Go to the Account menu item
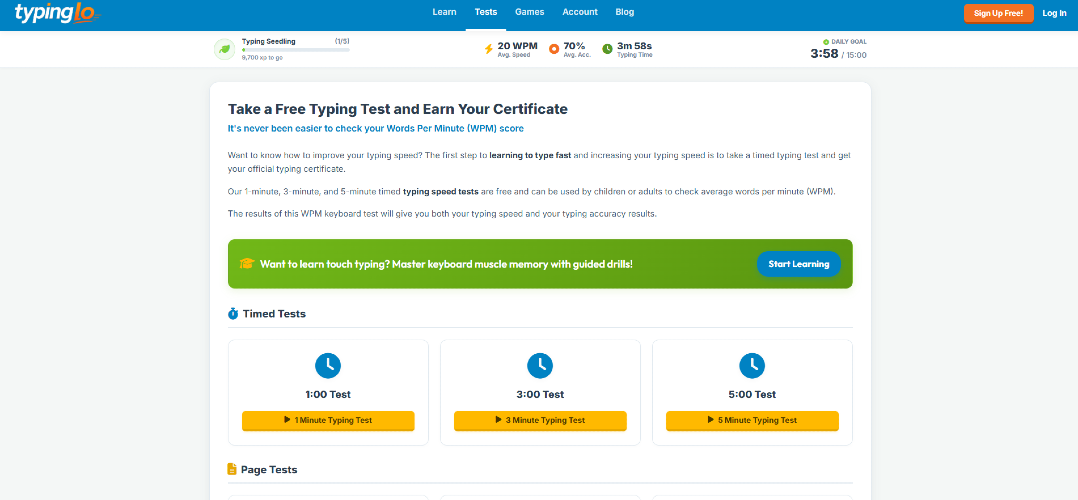 click(580, 12)
